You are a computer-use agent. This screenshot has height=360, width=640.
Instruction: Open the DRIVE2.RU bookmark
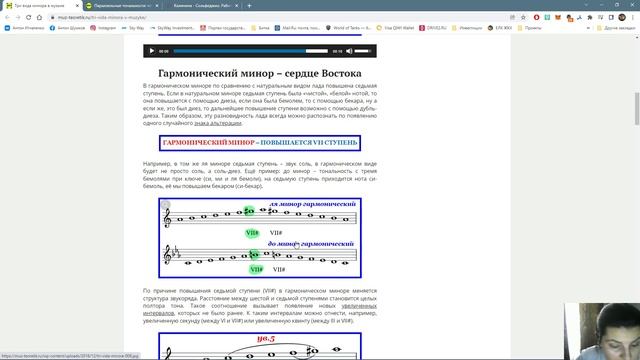pyautogui.click(x=433, y=28)
